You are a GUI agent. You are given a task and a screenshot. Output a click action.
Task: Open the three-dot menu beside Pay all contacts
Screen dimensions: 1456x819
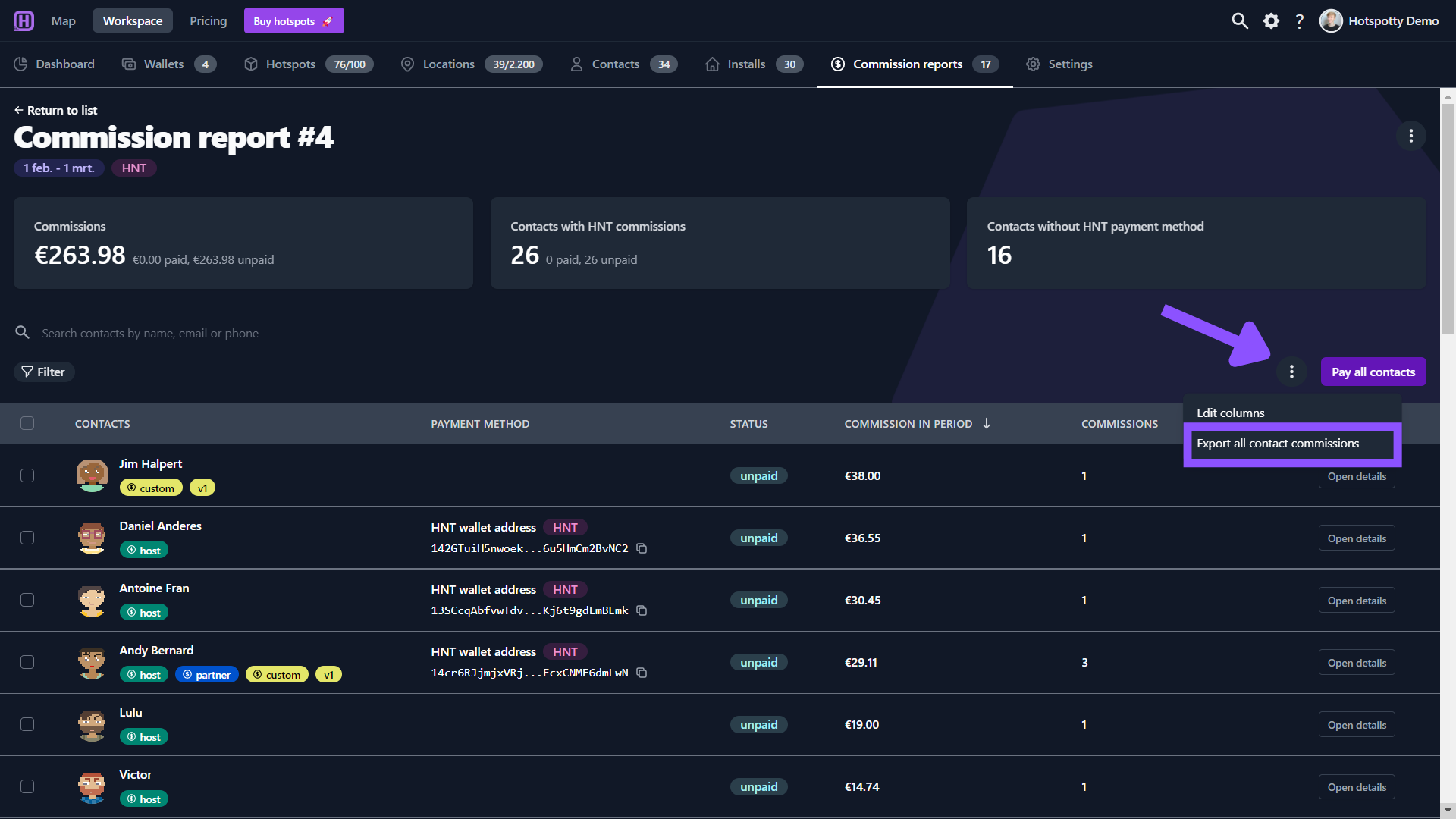[1291, 372]
